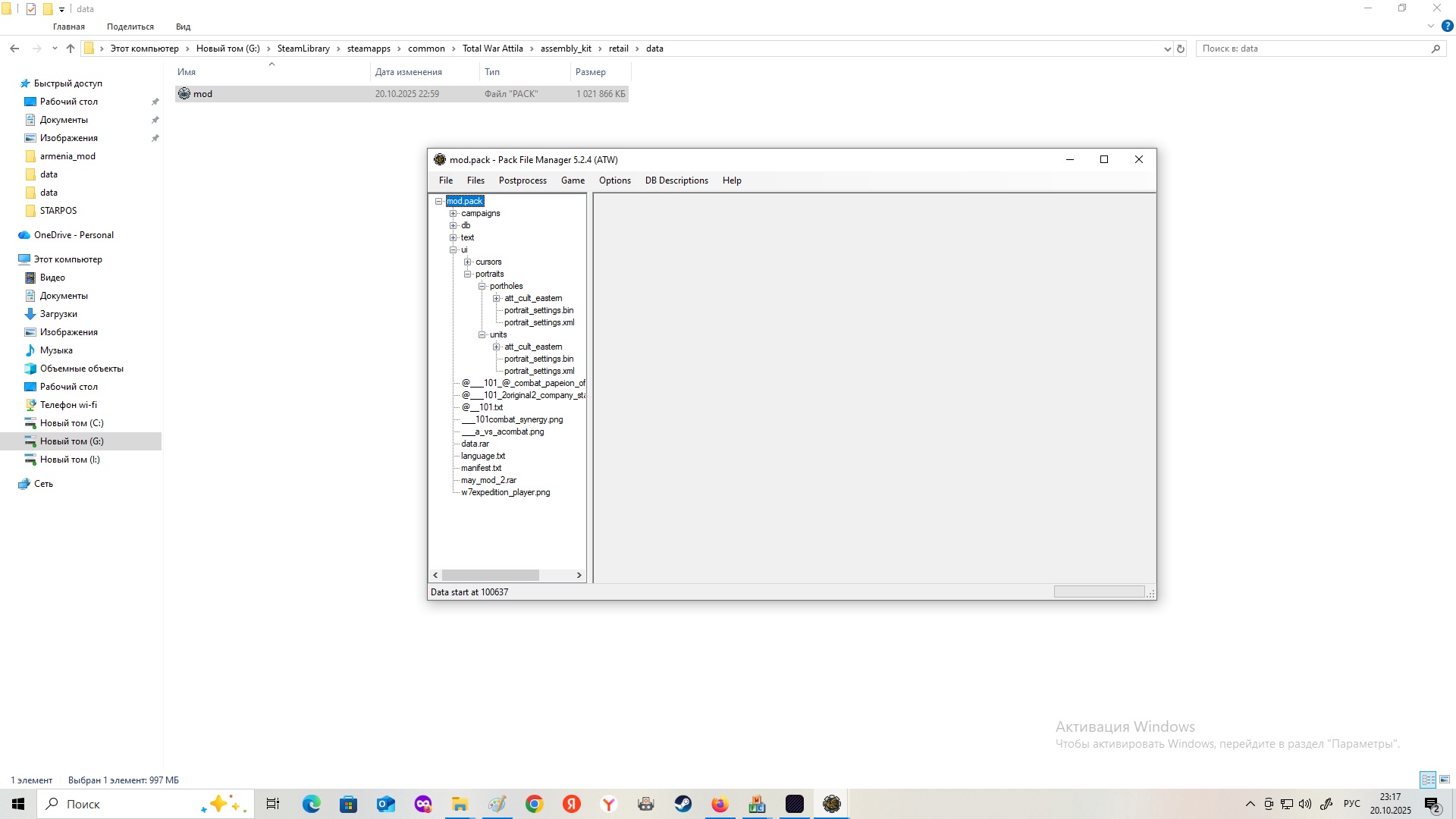Open Google Chrome in the taskbar
Screen dimensions: 1456x819
[x=535, y=804]
